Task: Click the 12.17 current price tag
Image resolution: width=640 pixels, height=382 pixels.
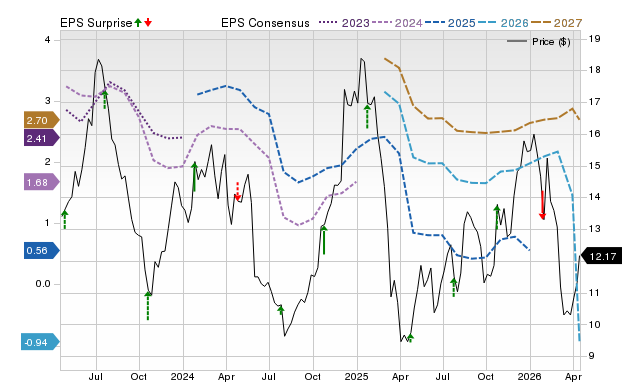Action: (x=601, y=256)
